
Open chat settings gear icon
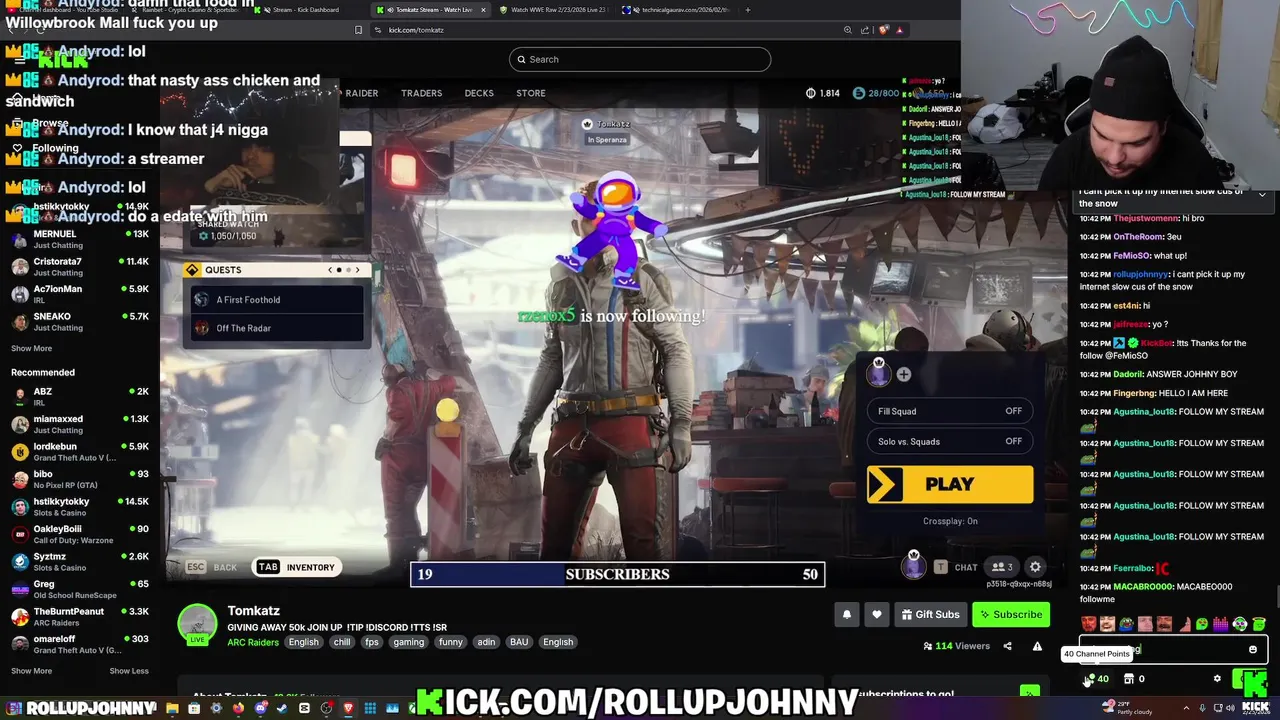[x=1217, y=679]
